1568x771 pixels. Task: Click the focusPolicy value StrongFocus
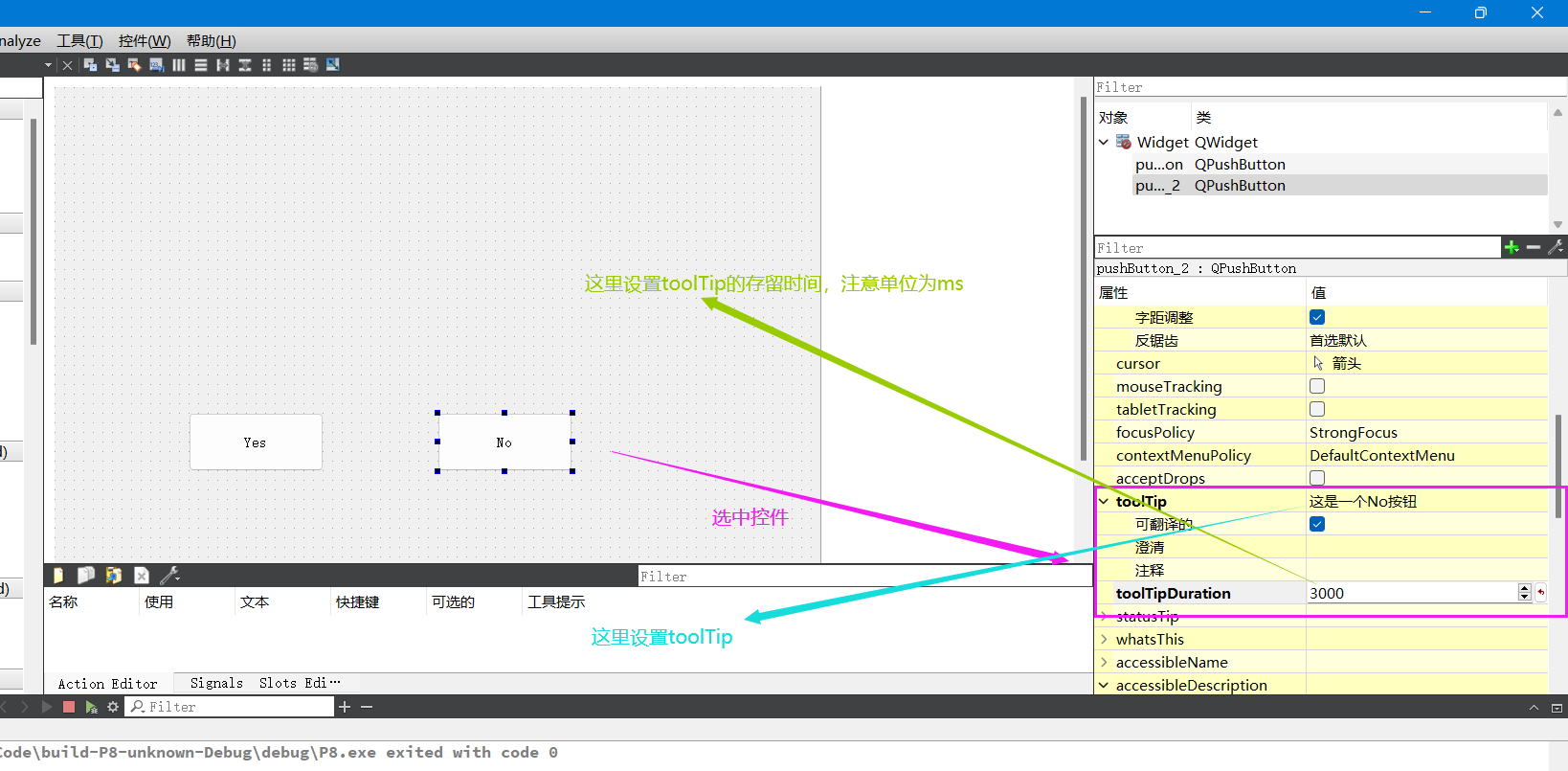point(1354,432)
